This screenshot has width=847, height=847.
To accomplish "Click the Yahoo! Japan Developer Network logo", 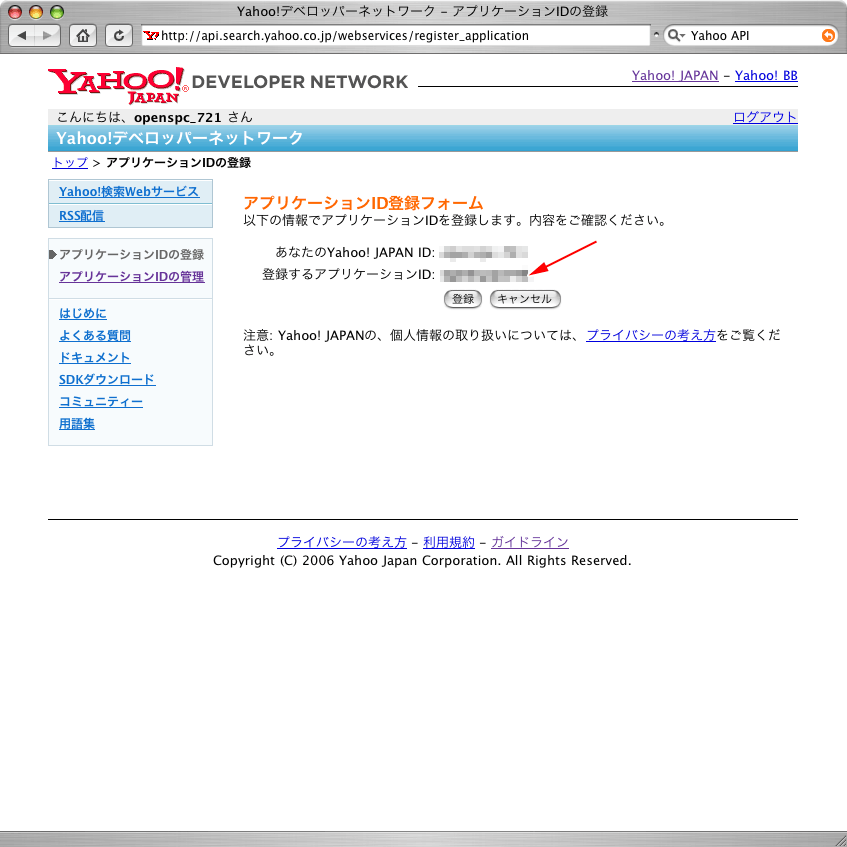I will coord(228,85).
